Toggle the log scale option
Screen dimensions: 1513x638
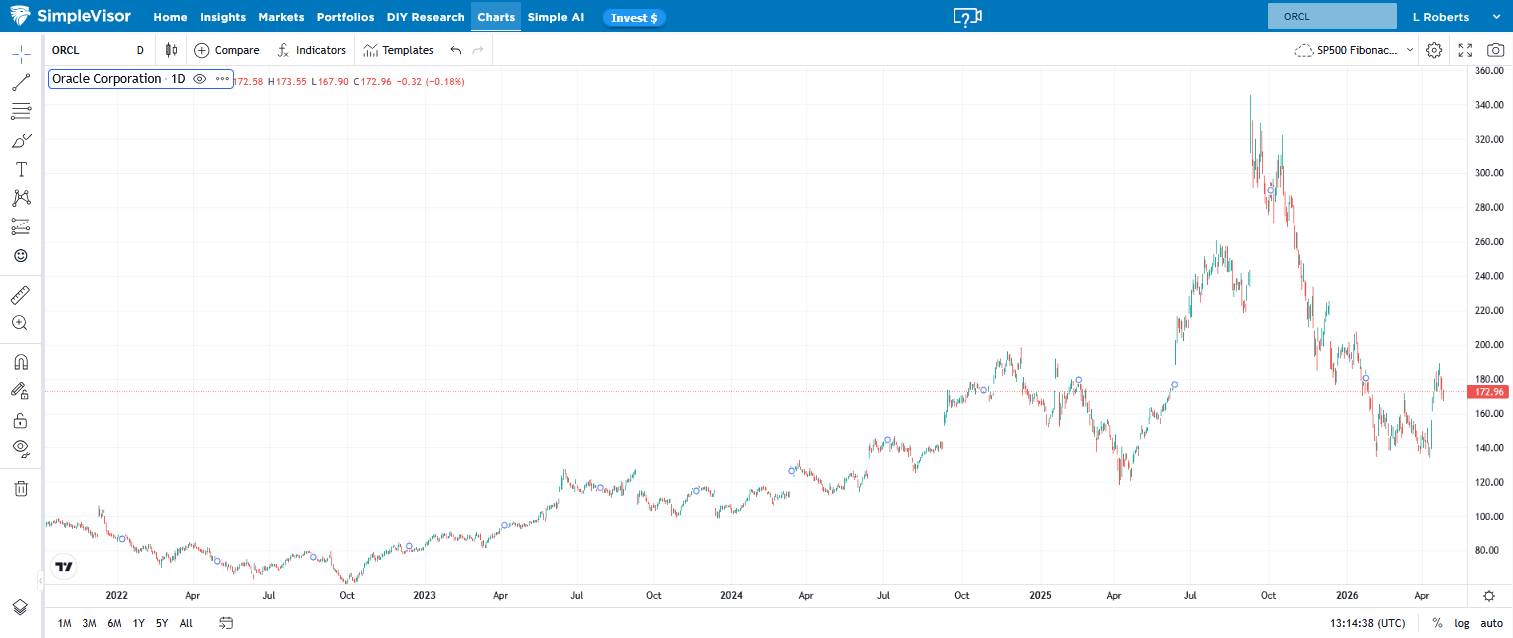click(x=1462, y=623)
